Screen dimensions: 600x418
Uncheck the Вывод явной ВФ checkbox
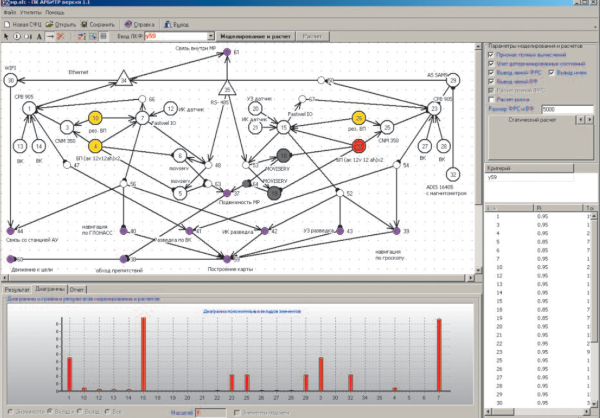491,82
